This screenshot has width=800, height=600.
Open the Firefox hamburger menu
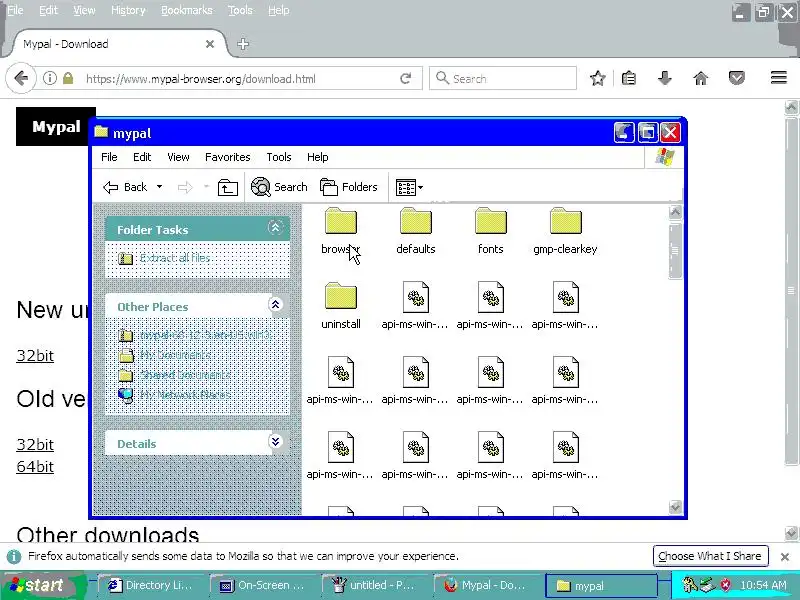779,78
